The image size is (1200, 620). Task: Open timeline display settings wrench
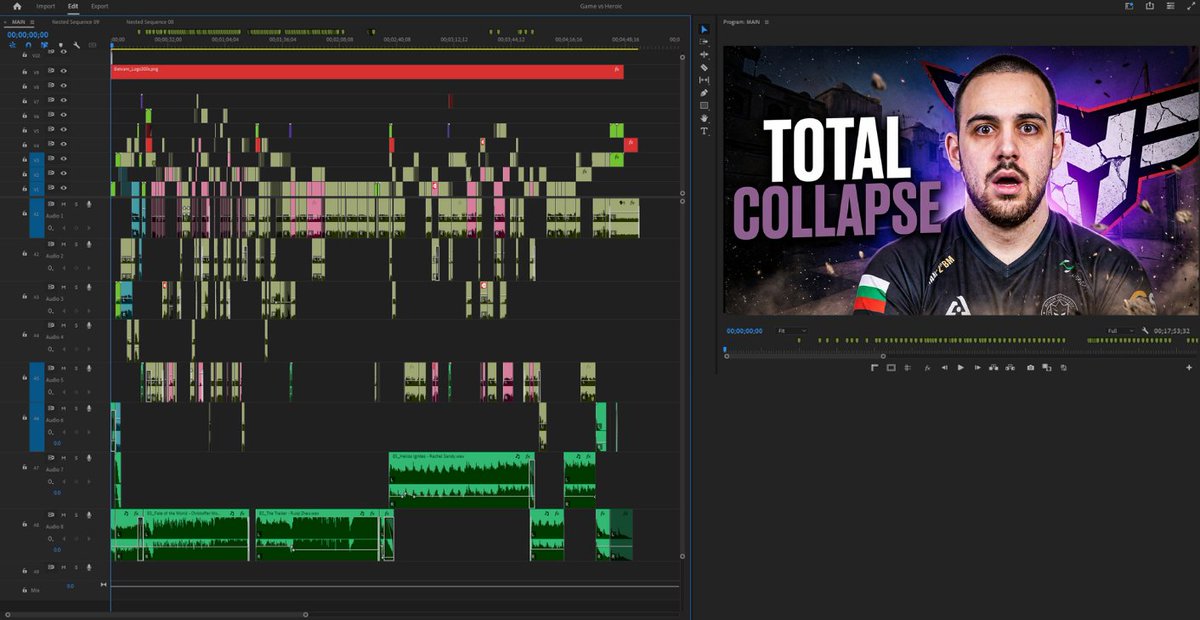click(x=76, y=45)
